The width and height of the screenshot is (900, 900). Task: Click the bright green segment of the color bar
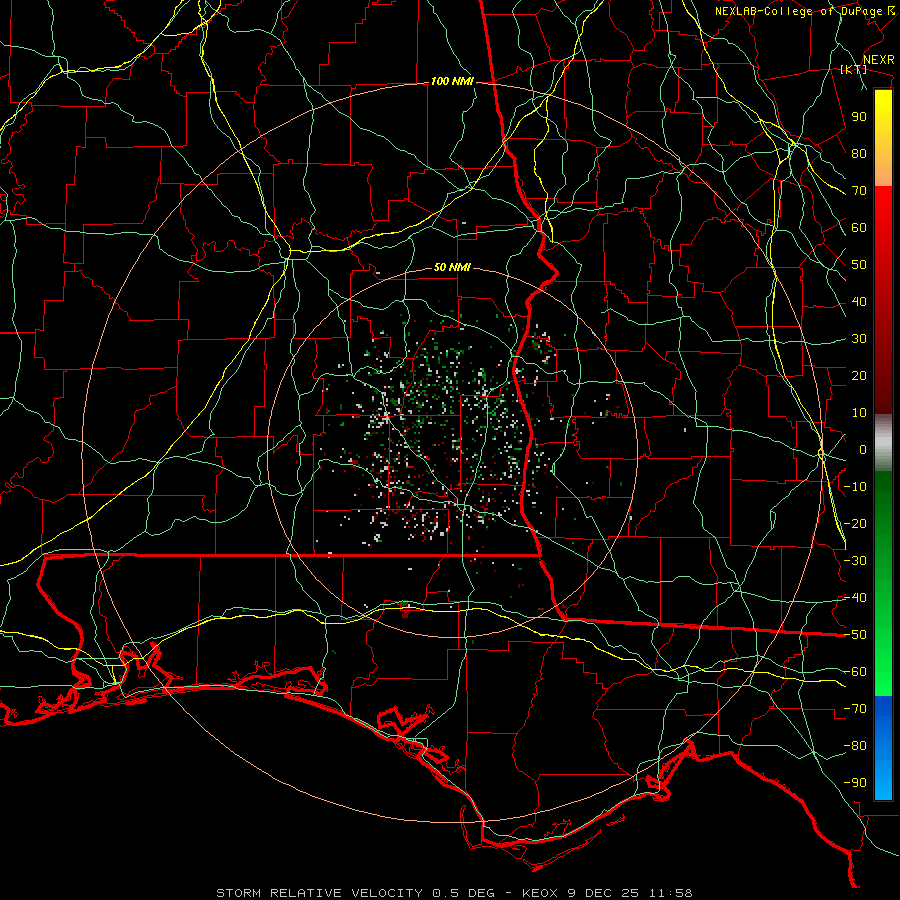pos(883,584)
